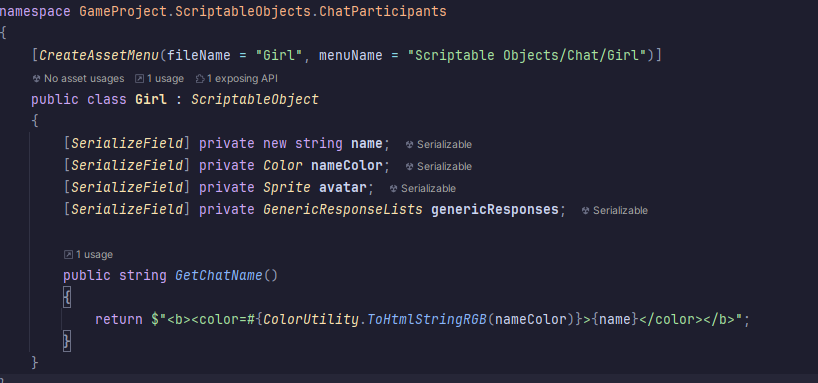The height and width of the screenshot is (383, 818).
Task: Click the Serializable icon next to name field
Action: coord(410,145)
